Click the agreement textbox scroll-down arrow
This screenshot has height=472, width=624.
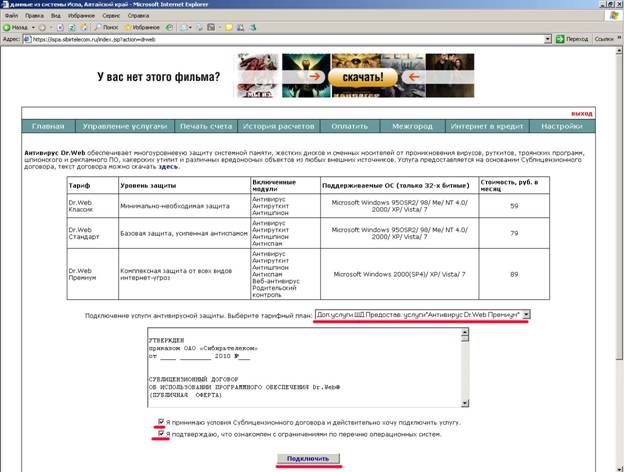coord(465,404)
